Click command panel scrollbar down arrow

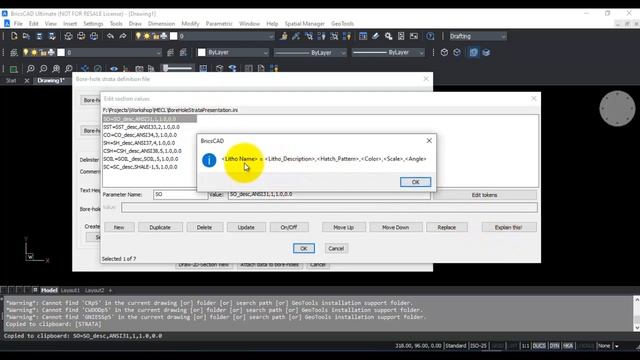coord(636,327)
